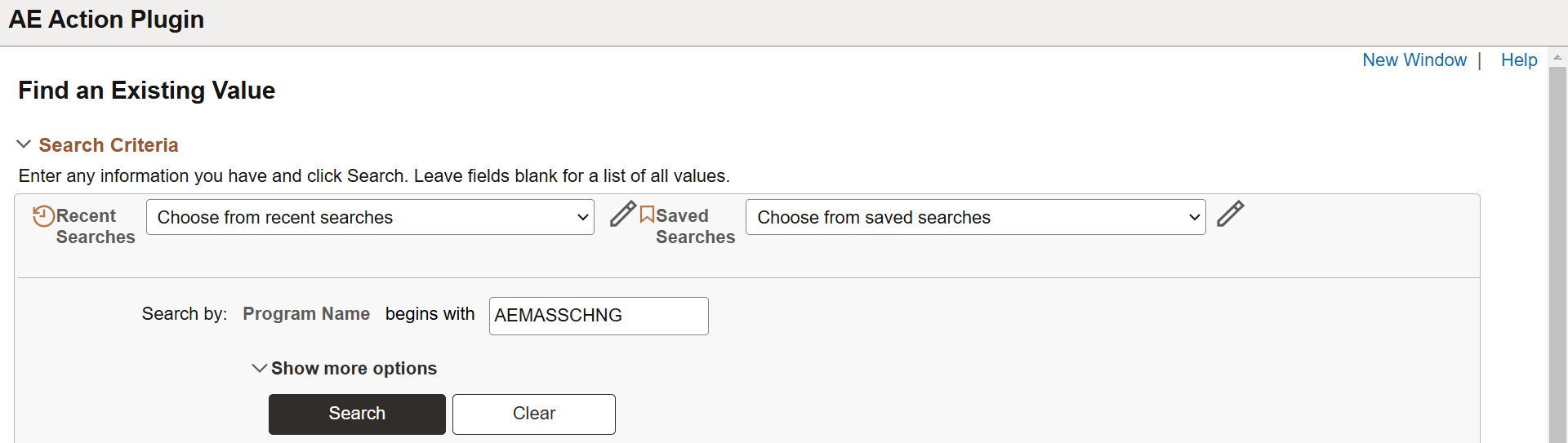Open Choose from saved searches dropdown

click(x=975, y=217)
